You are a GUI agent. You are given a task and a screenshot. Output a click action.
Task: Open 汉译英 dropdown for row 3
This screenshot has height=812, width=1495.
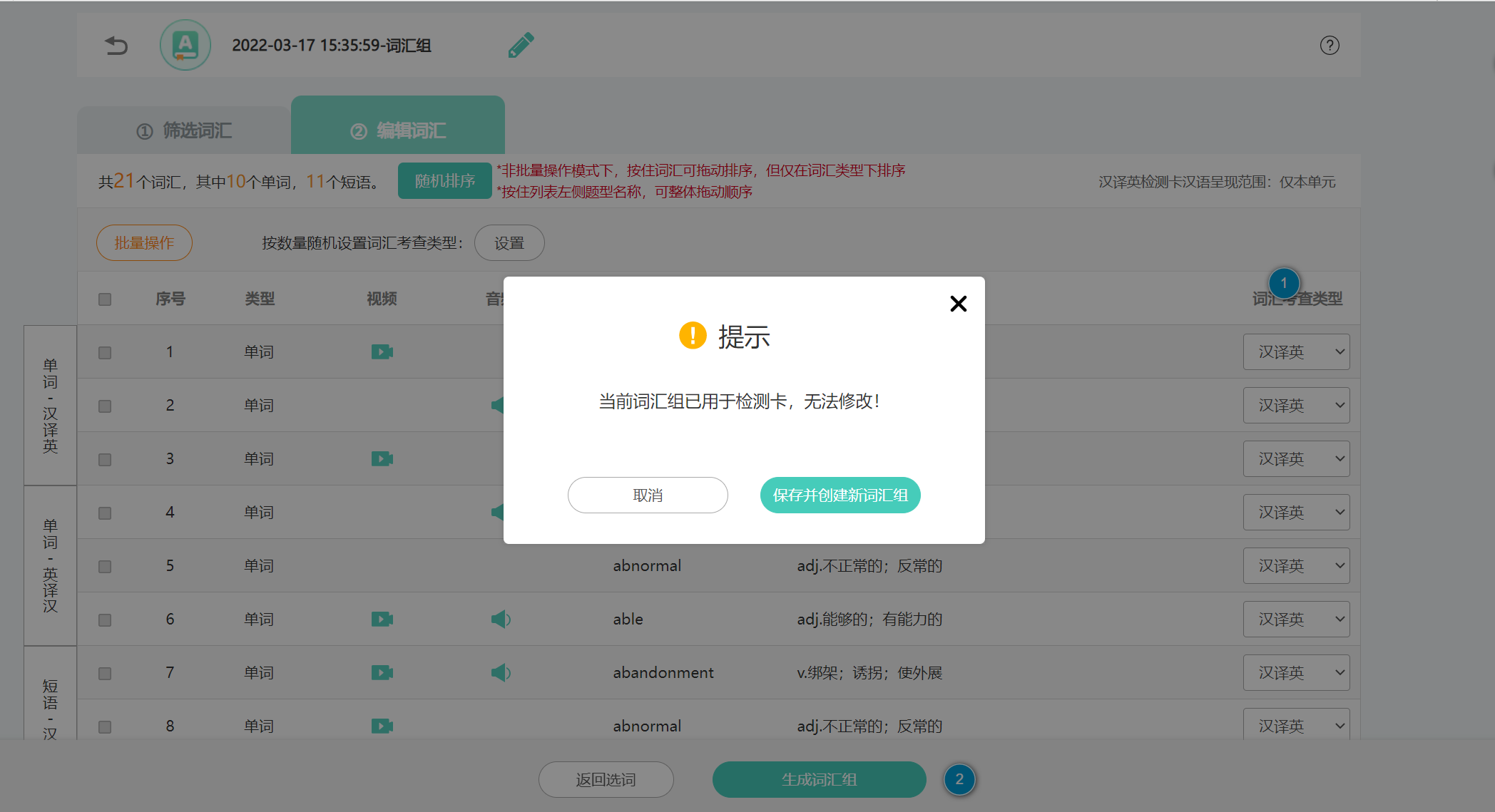1296,458
